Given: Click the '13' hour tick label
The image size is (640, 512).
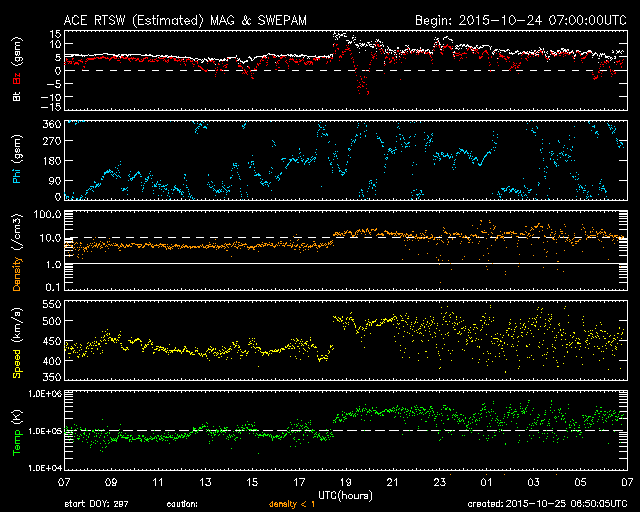Looking at the screenshot, I should (205, 483).
